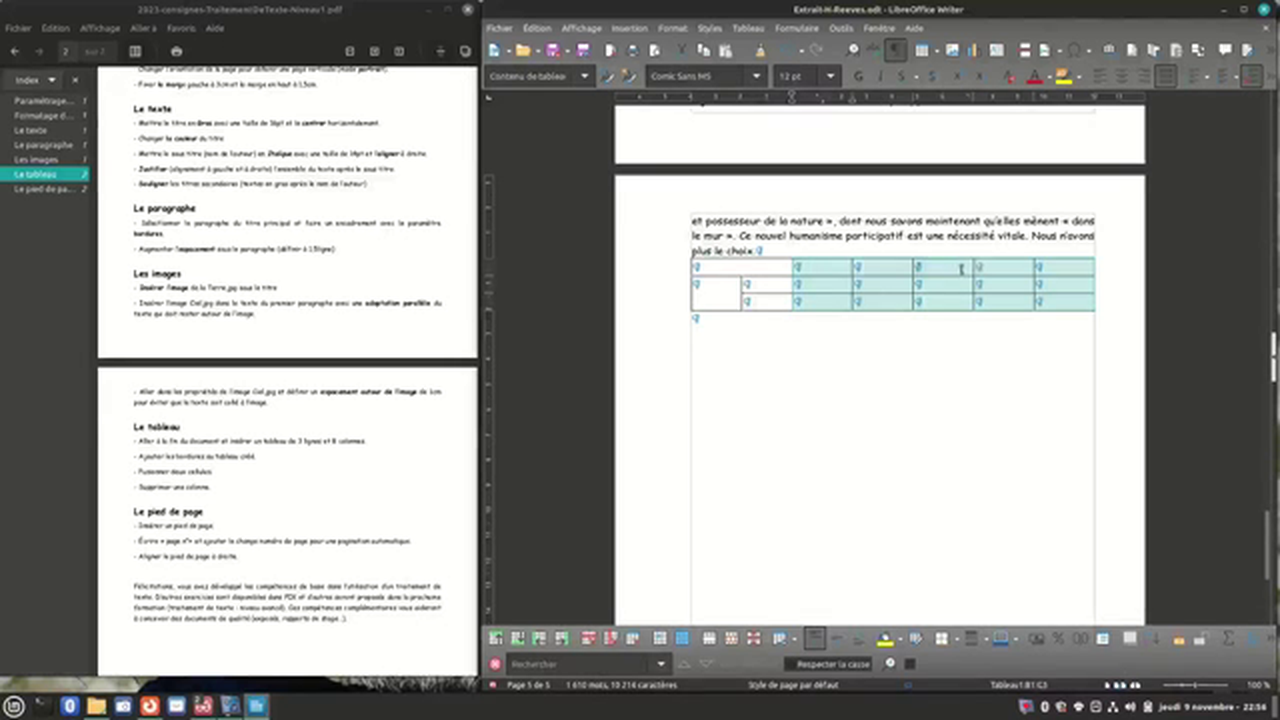Click the previous page arrow in PDF viewer
Image resolution: width=1280 pixels, height=720 pixels.
(15, 51)
